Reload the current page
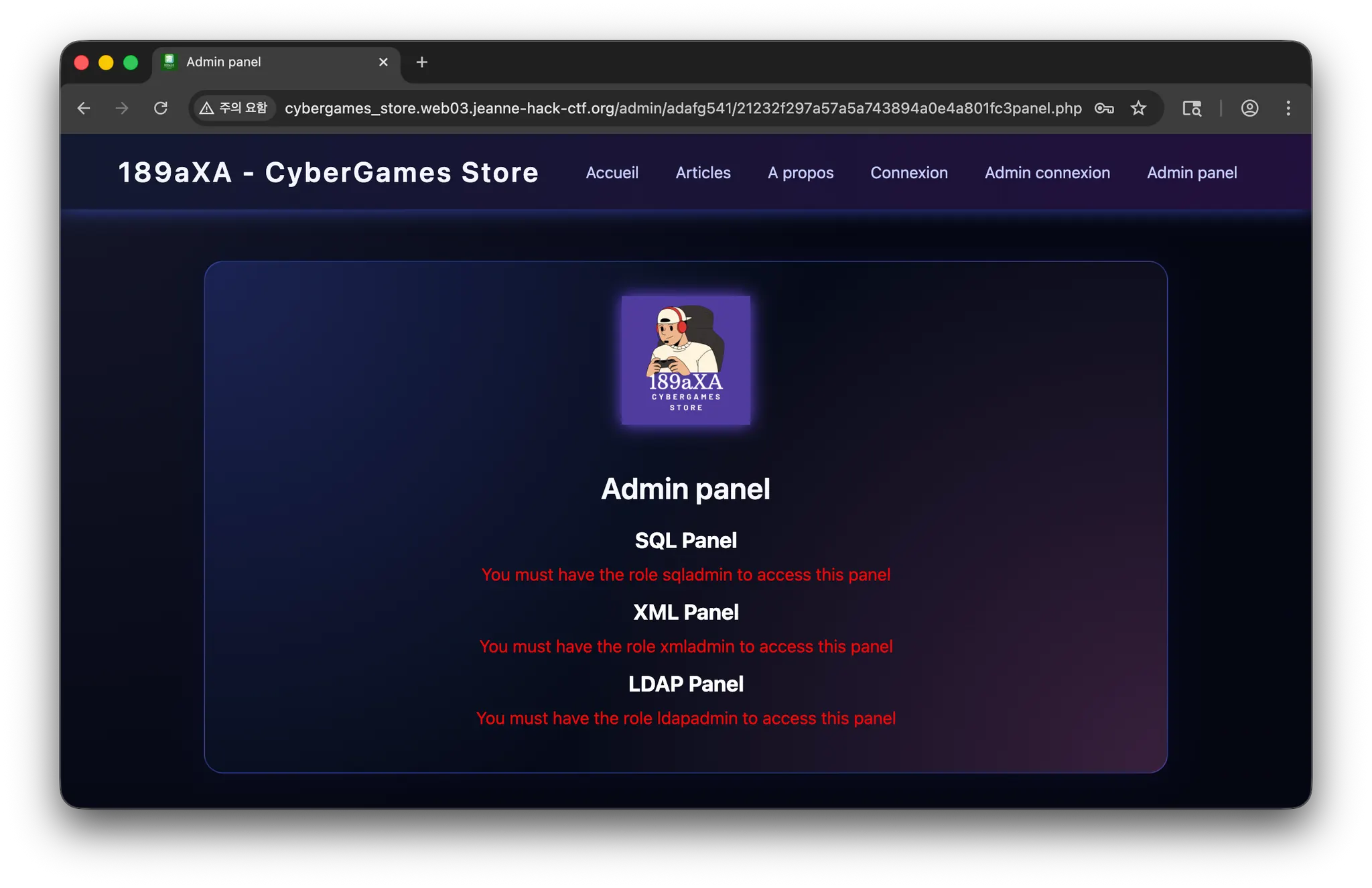Screen dimensions: 1372x888 [x=161, y=108]
